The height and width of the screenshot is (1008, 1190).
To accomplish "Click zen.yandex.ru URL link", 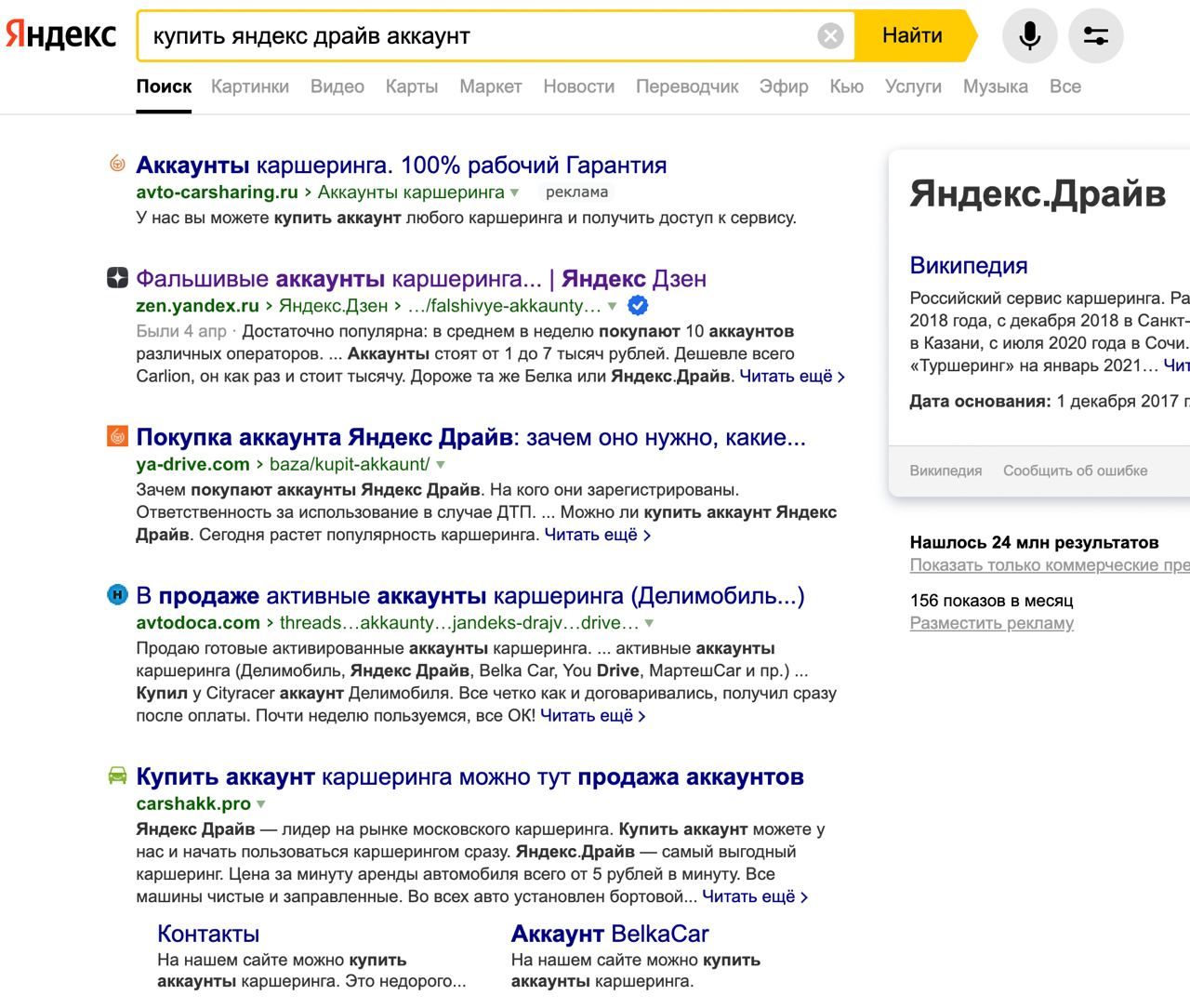I will [197, 305].
